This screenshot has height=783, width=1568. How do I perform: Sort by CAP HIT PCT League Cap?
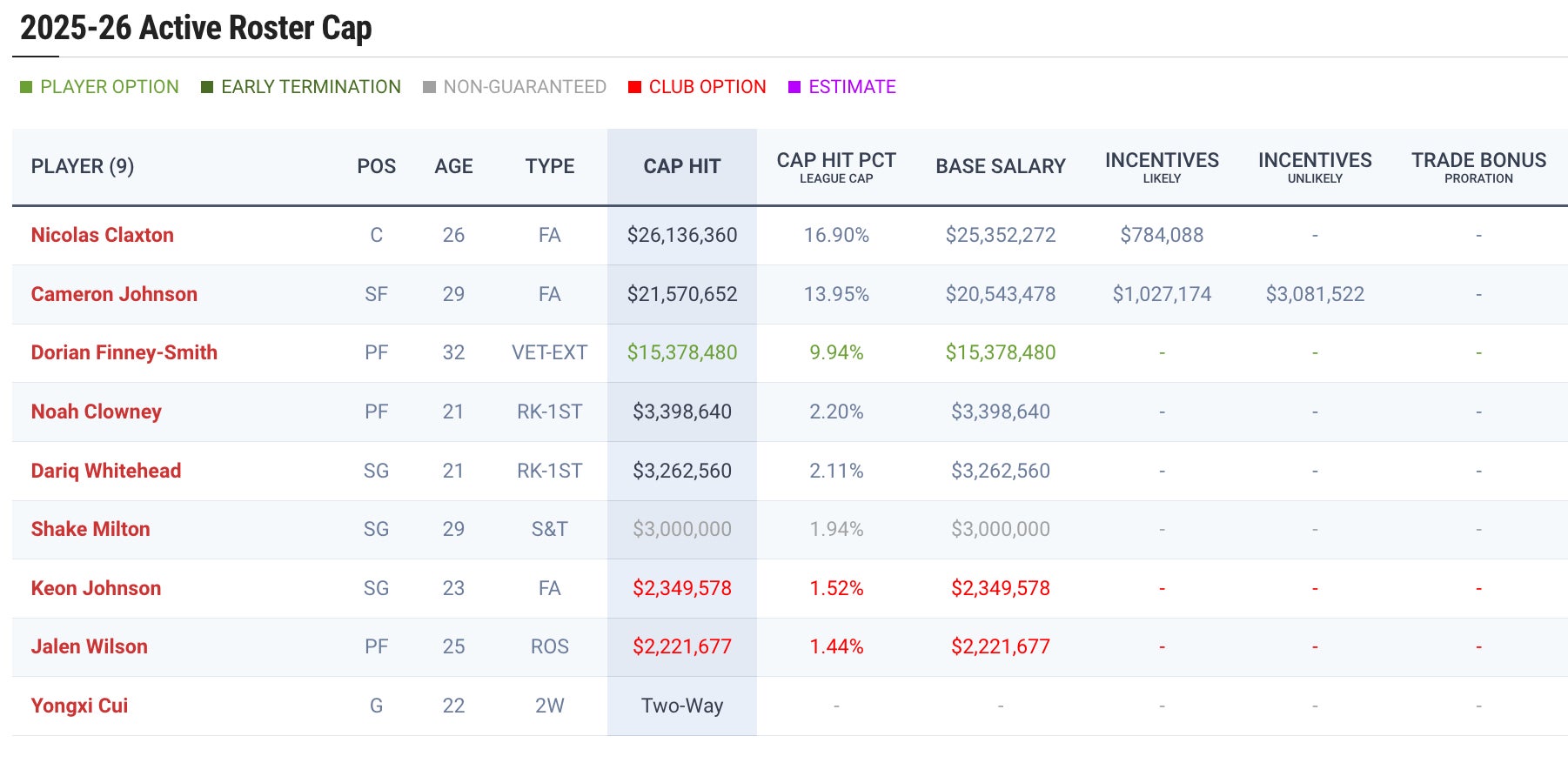(835, 166)
